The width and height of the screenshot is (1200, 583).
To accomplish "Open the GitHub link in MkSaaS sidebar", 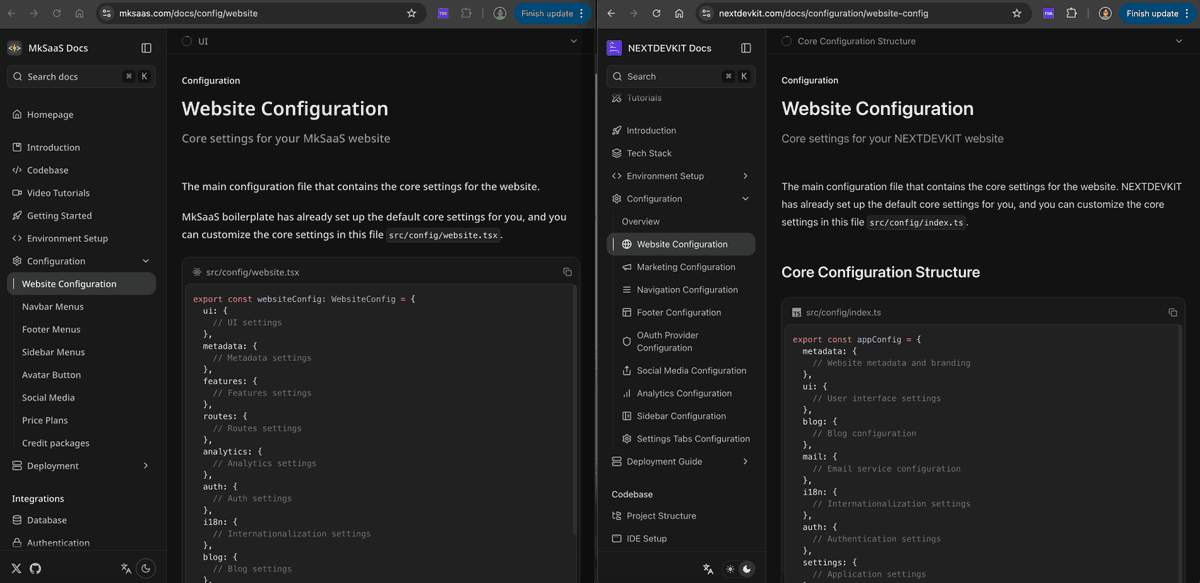I will 35,568.
